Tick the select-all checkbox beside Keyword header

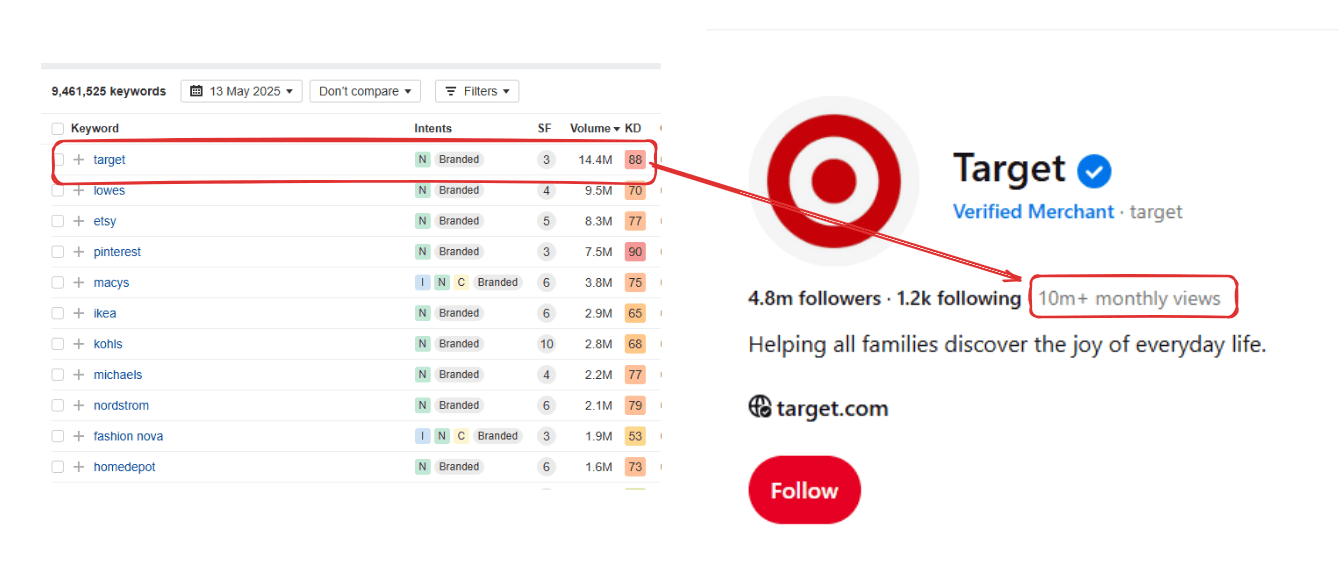[x=57, y=128]
